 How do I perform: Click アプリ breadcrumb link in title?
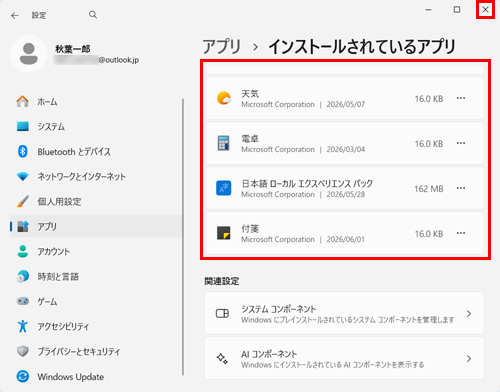click(222, 46)
